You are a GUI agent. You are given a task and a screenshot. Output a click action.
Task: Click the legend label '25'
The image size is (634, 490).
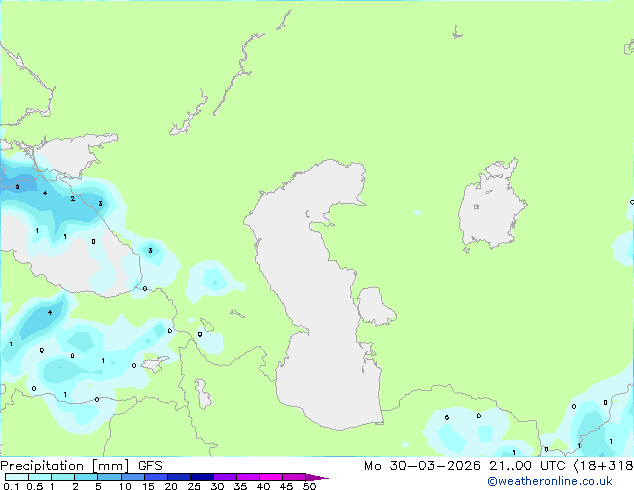coord(194,486)
